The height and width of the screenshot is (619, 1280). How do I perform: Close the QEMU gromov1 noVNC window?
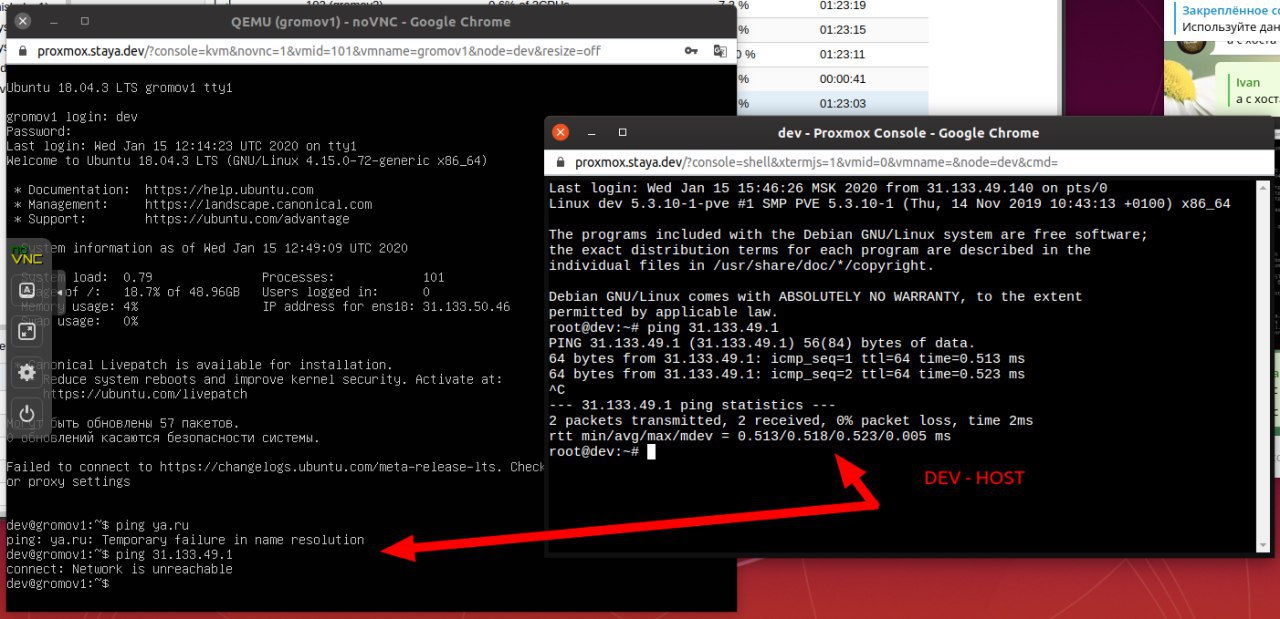coord(23,21)
